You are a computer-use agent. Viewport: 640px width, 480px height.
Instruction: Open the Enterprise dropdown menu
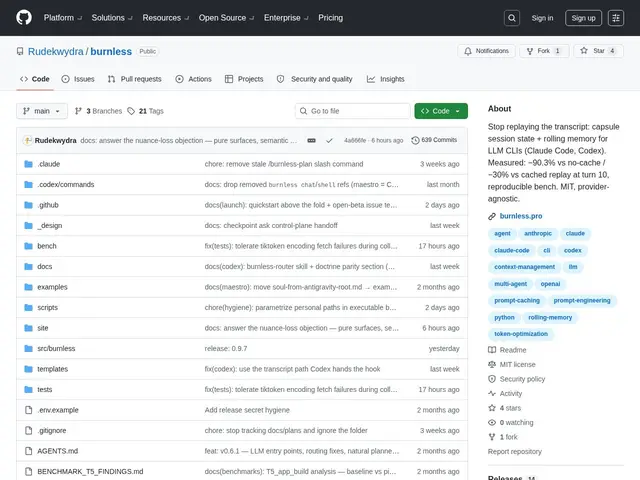(286, 18)
